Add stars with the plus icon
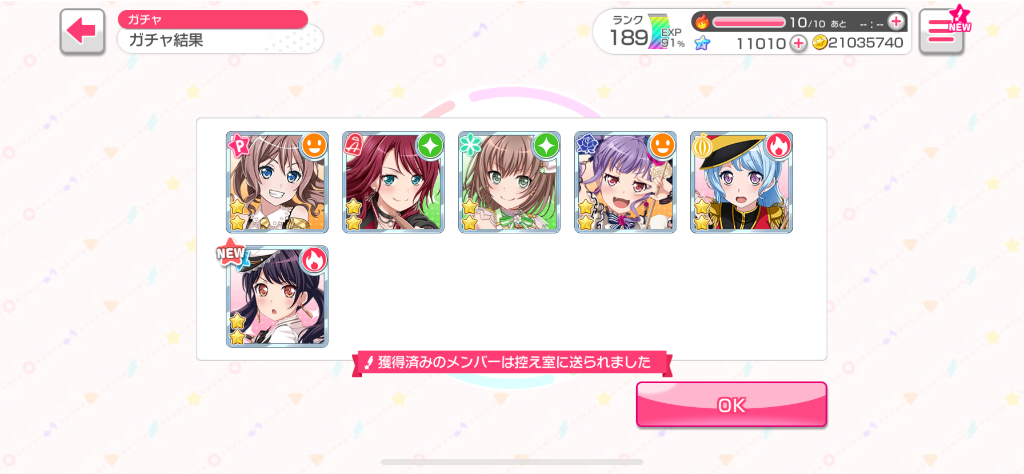 coord(798,43)
